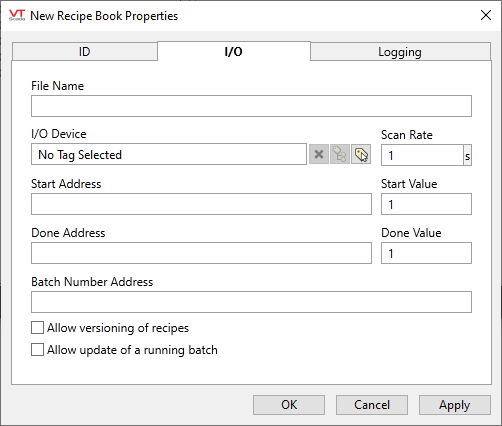Click the Done Value field
Image resolution: width=502 pixels, height=426 pixels.
[x=426, y=253]
